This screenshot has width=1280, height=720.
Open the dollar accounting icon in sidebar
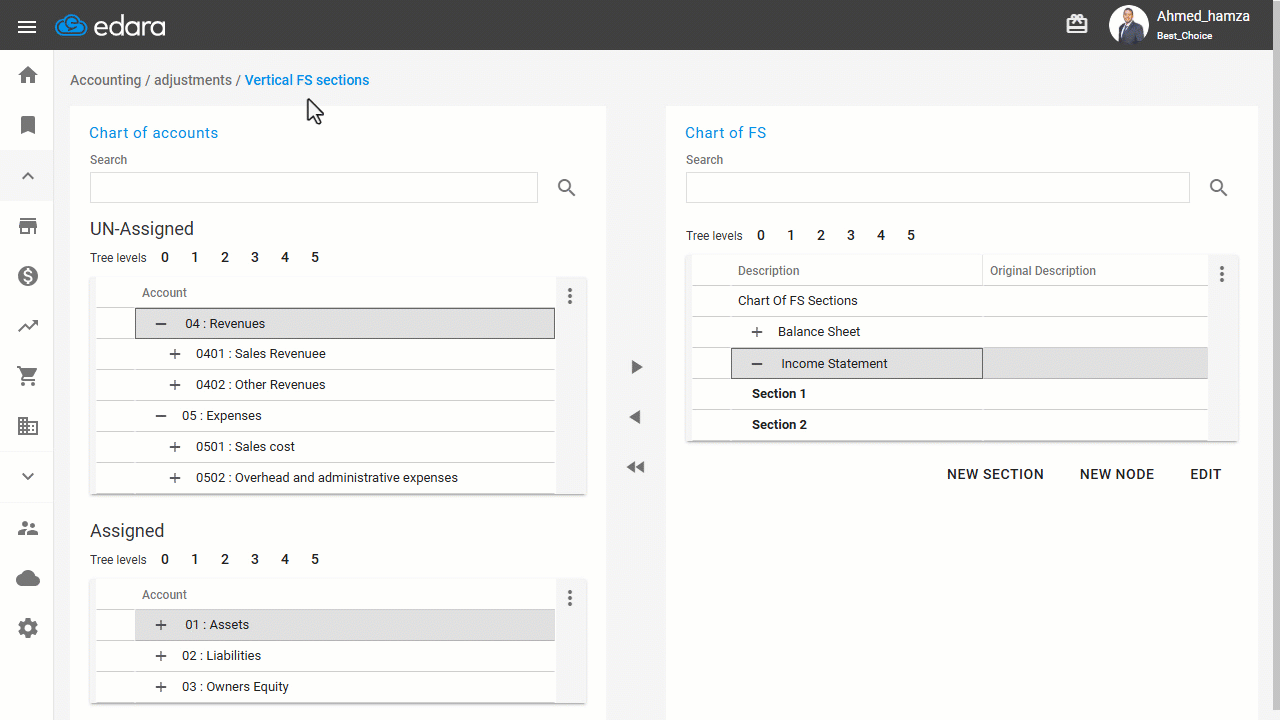(x=28, y=276)
